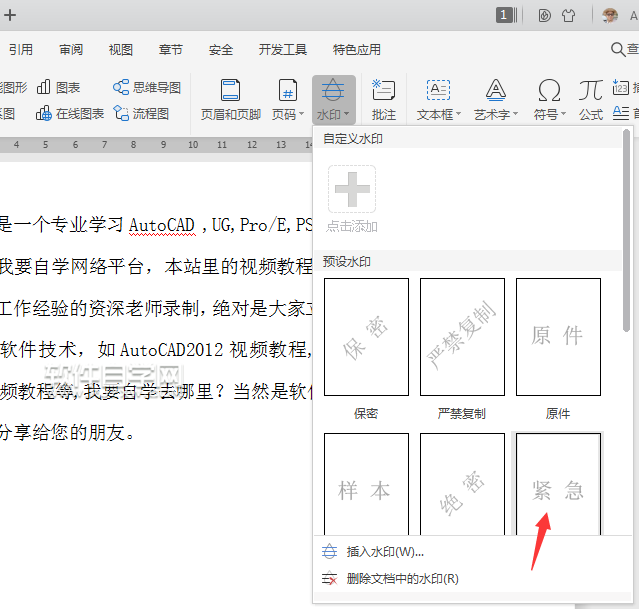Expand the 页码 dropdown arrow
639x609 pixels.
[302, 114]
